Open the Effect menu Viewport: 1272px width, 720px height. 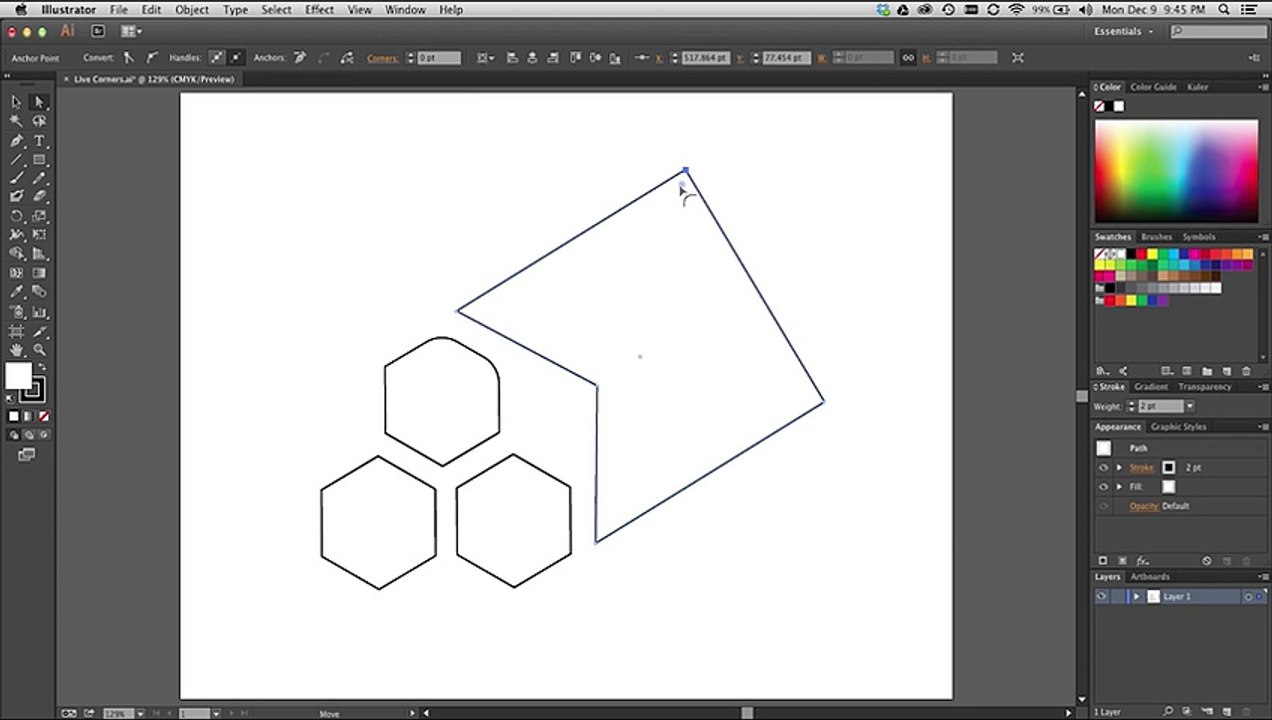coord(319,9)
